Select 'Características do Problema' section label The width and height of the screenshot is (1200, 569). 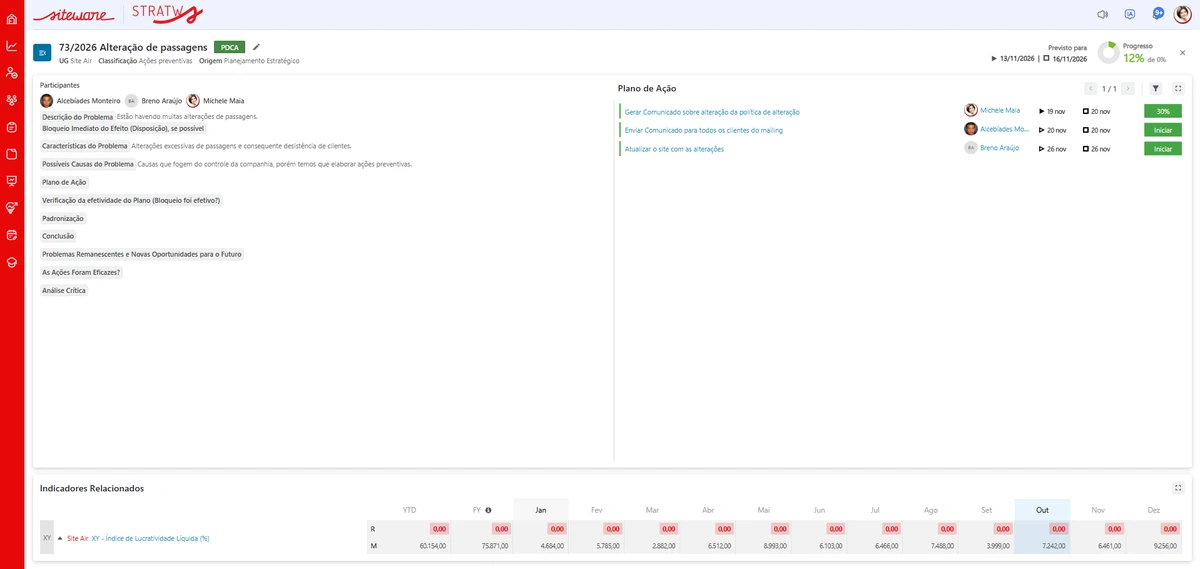coord(85,146)
